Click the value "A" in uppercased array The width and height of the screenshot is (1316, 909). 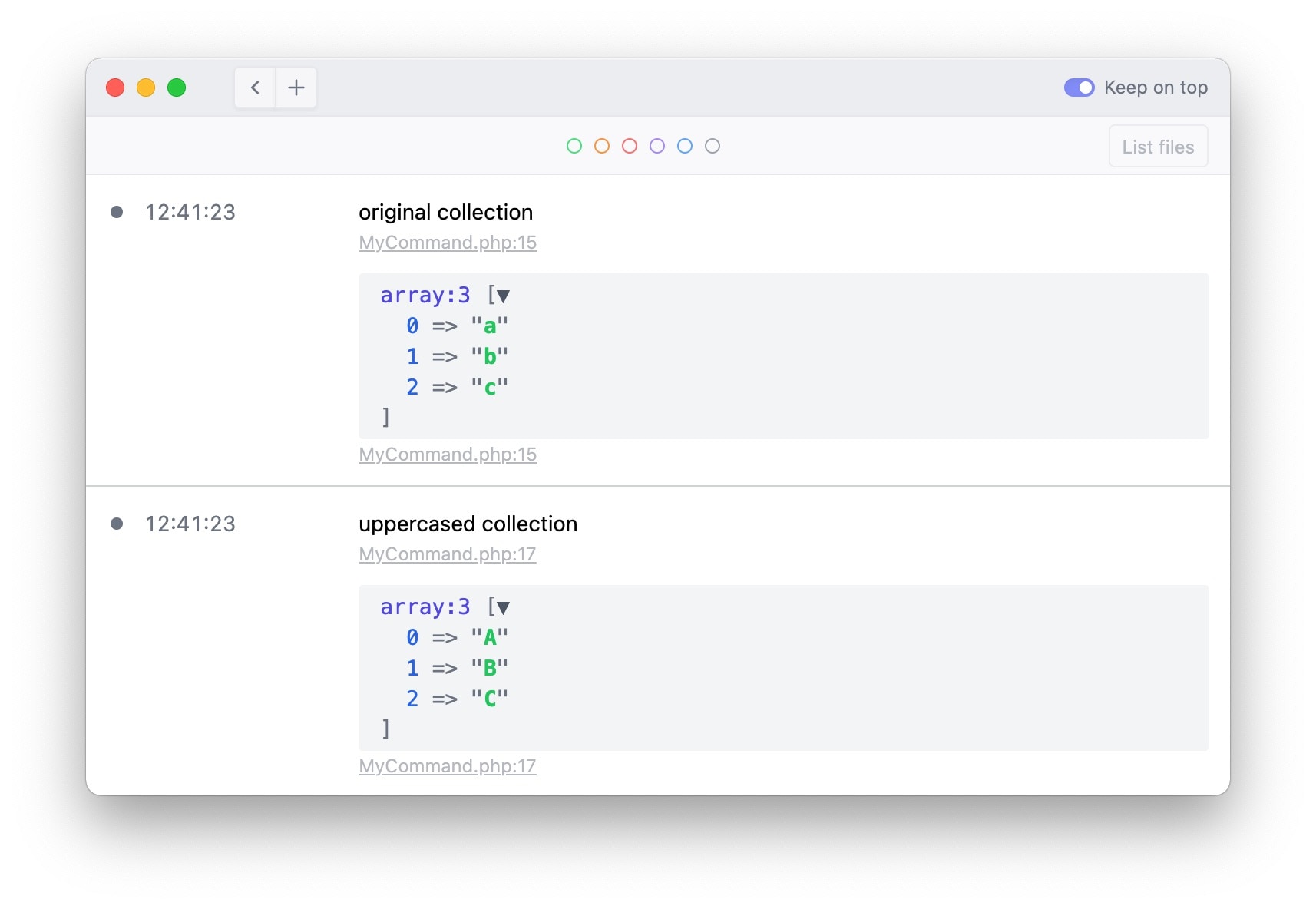coord(489,637)
